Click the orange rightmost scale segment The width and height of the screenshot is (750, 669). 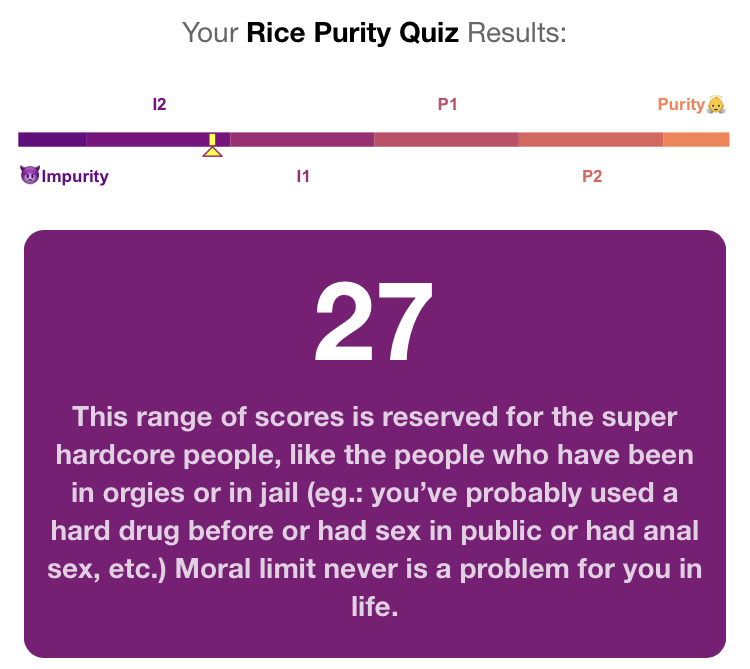(696, 140)
